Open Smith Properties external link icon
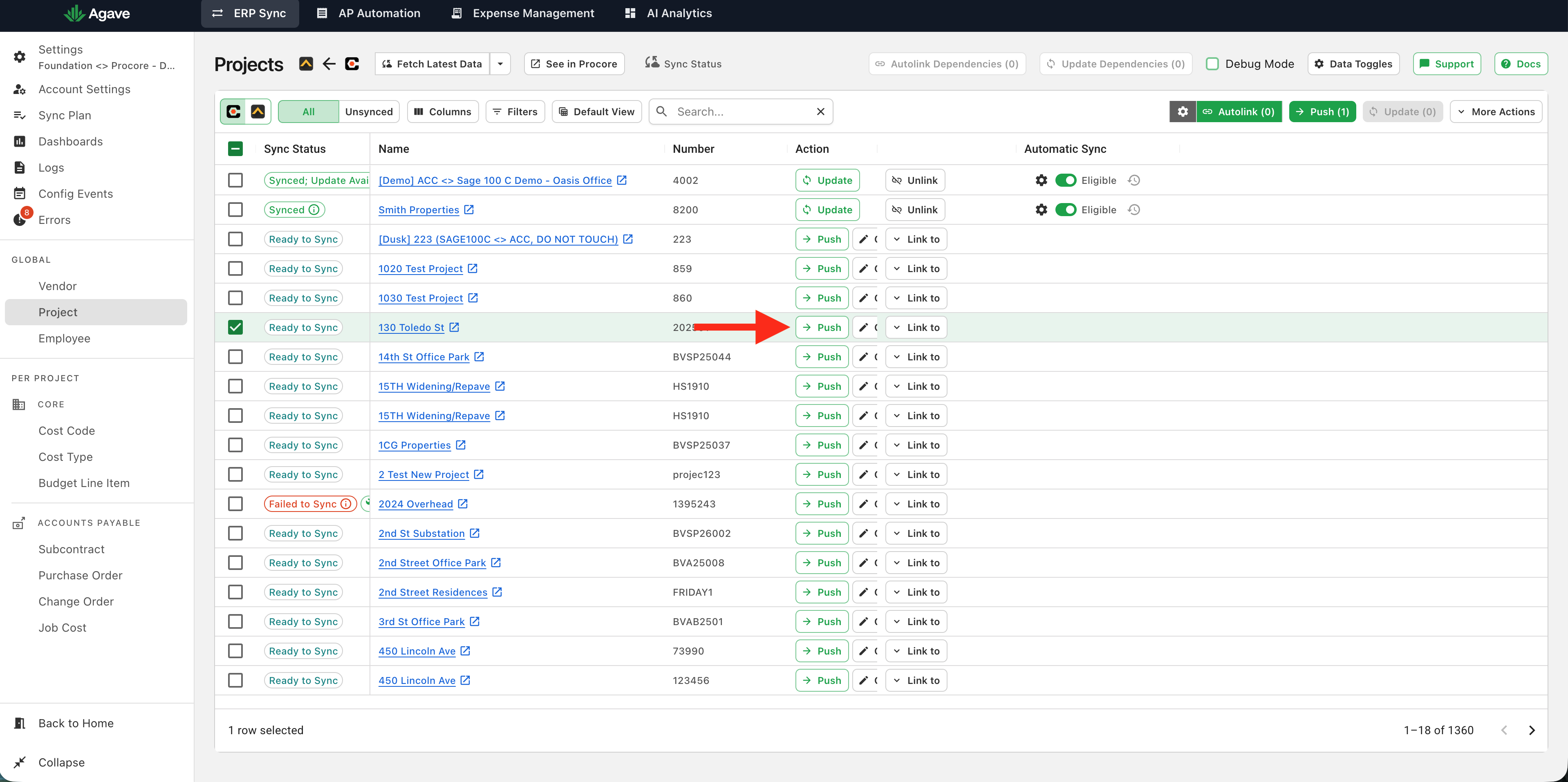Screen dimensions: 1568x782 (x=469, y=209)
